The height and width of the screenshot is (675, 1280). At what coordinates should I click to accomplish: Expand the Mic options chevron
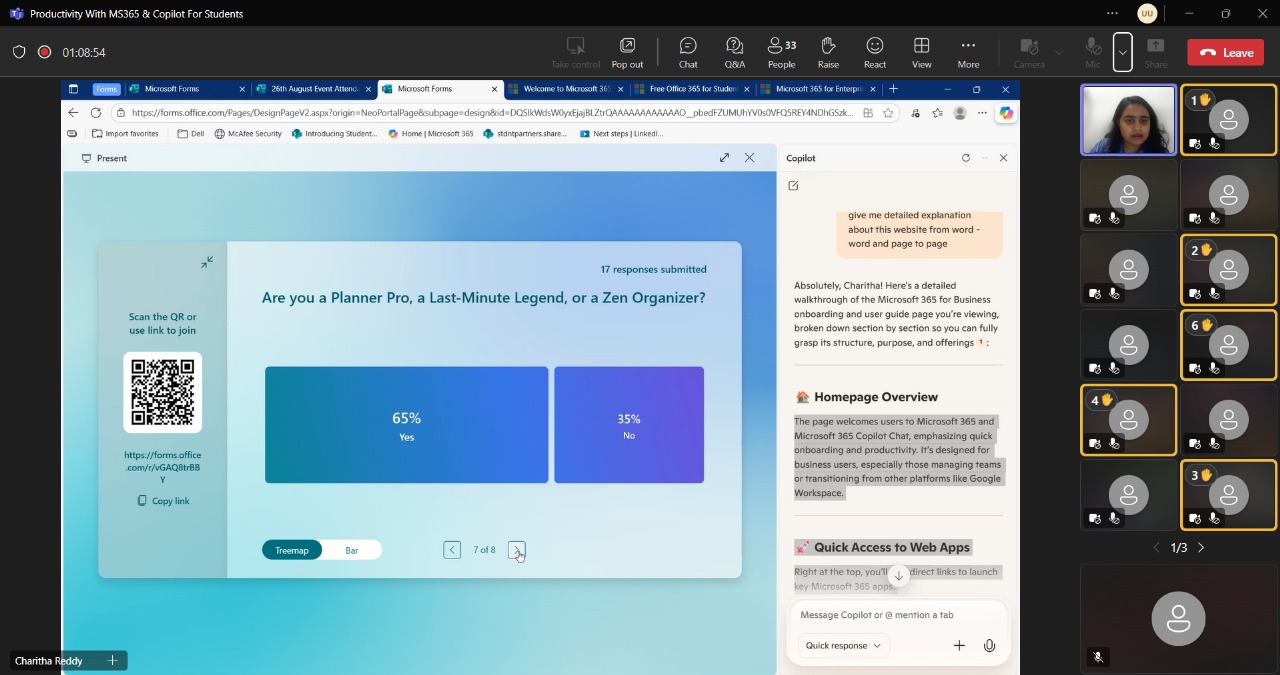point(1122,52)
